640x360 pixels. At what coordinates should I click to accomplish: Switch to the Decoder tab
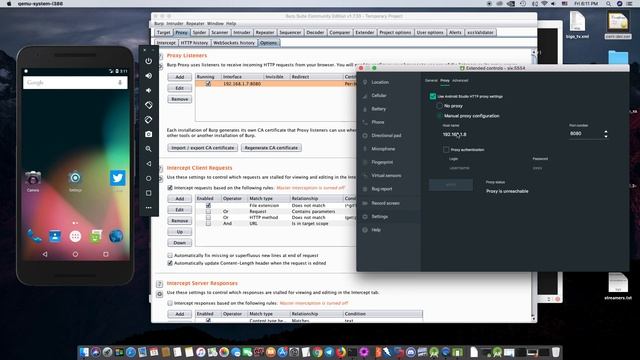click(x=315, y=32)
